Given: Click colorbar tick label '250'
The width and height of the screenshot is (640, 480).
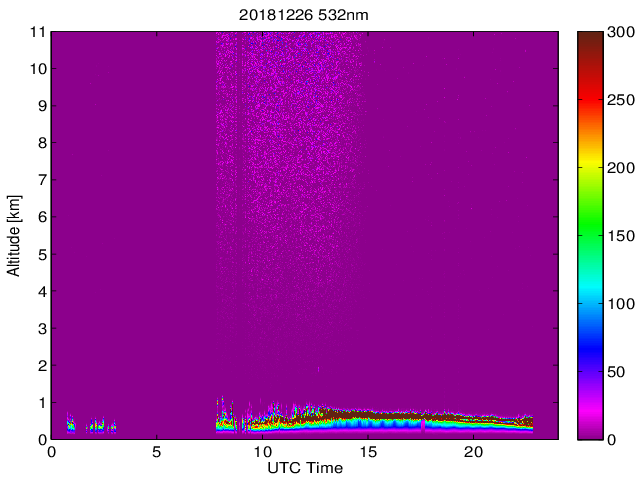Looking at the screenshot, I should pos(621,100).
